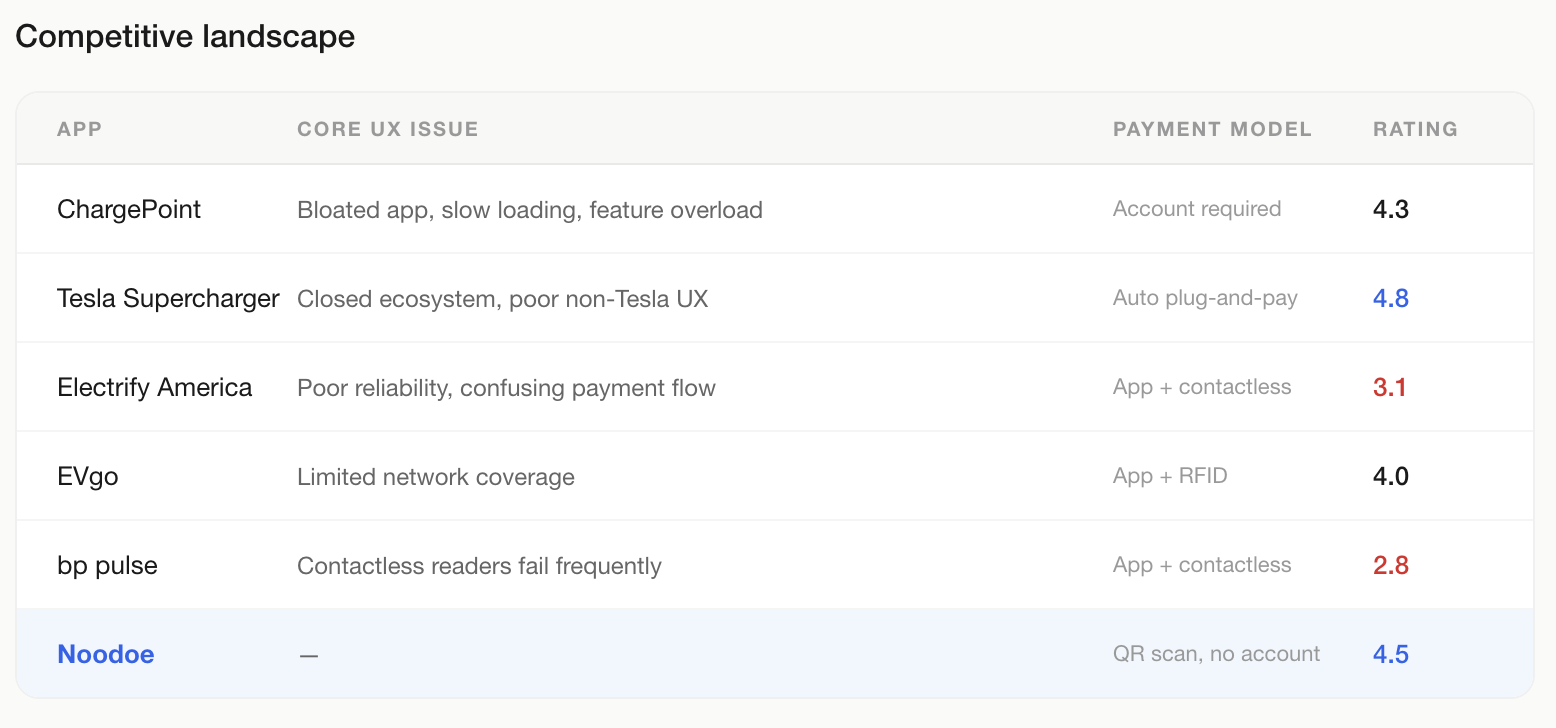Image resolution: width=1556 pixels, height=728 pixels.
Task: Click Electrify America's 3.1 rating
Action: [x=1390, y=387]
